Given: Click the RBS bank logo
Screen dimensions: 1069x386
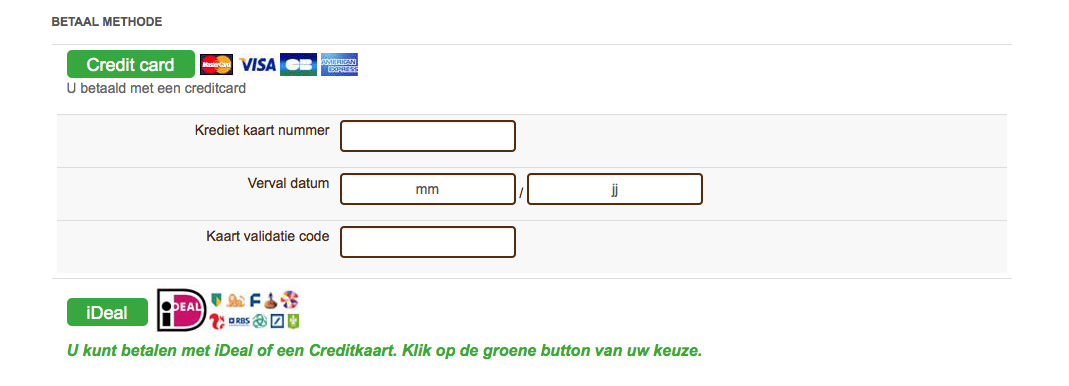Looking at the screenshot, I should [239, 321].
